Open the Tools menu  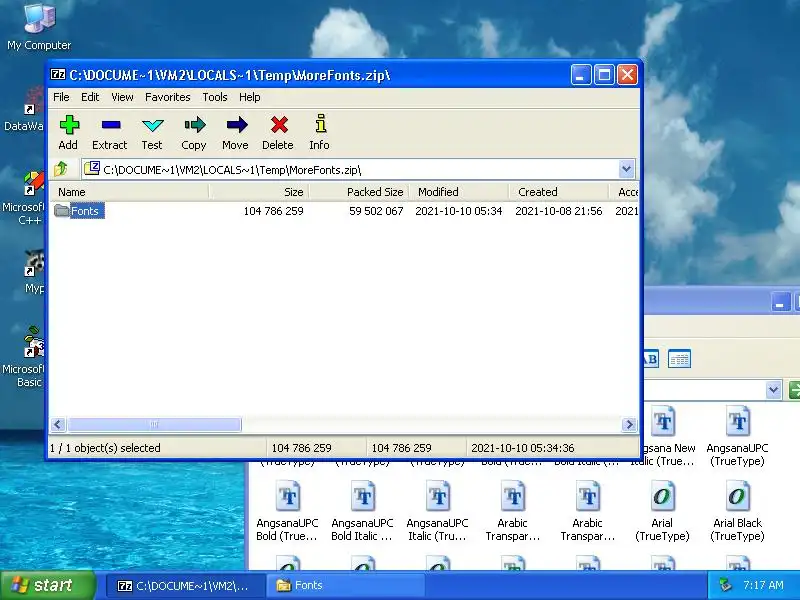tap(215, 97)
